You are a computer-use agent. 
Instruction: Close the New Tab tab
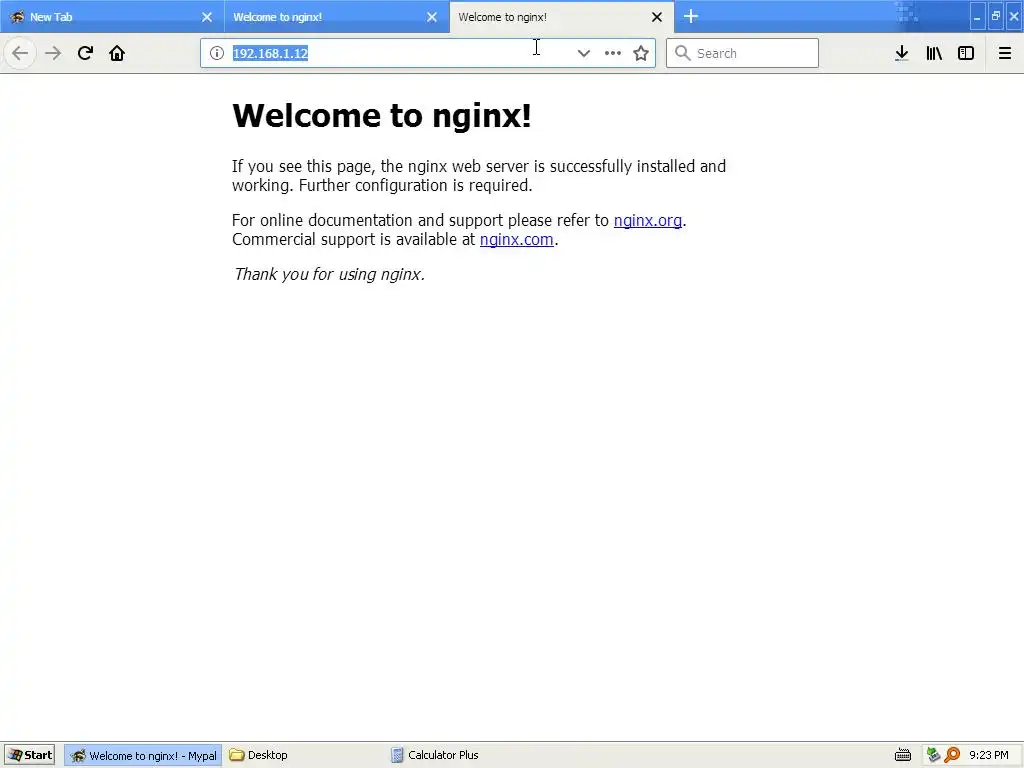point(207,17)
